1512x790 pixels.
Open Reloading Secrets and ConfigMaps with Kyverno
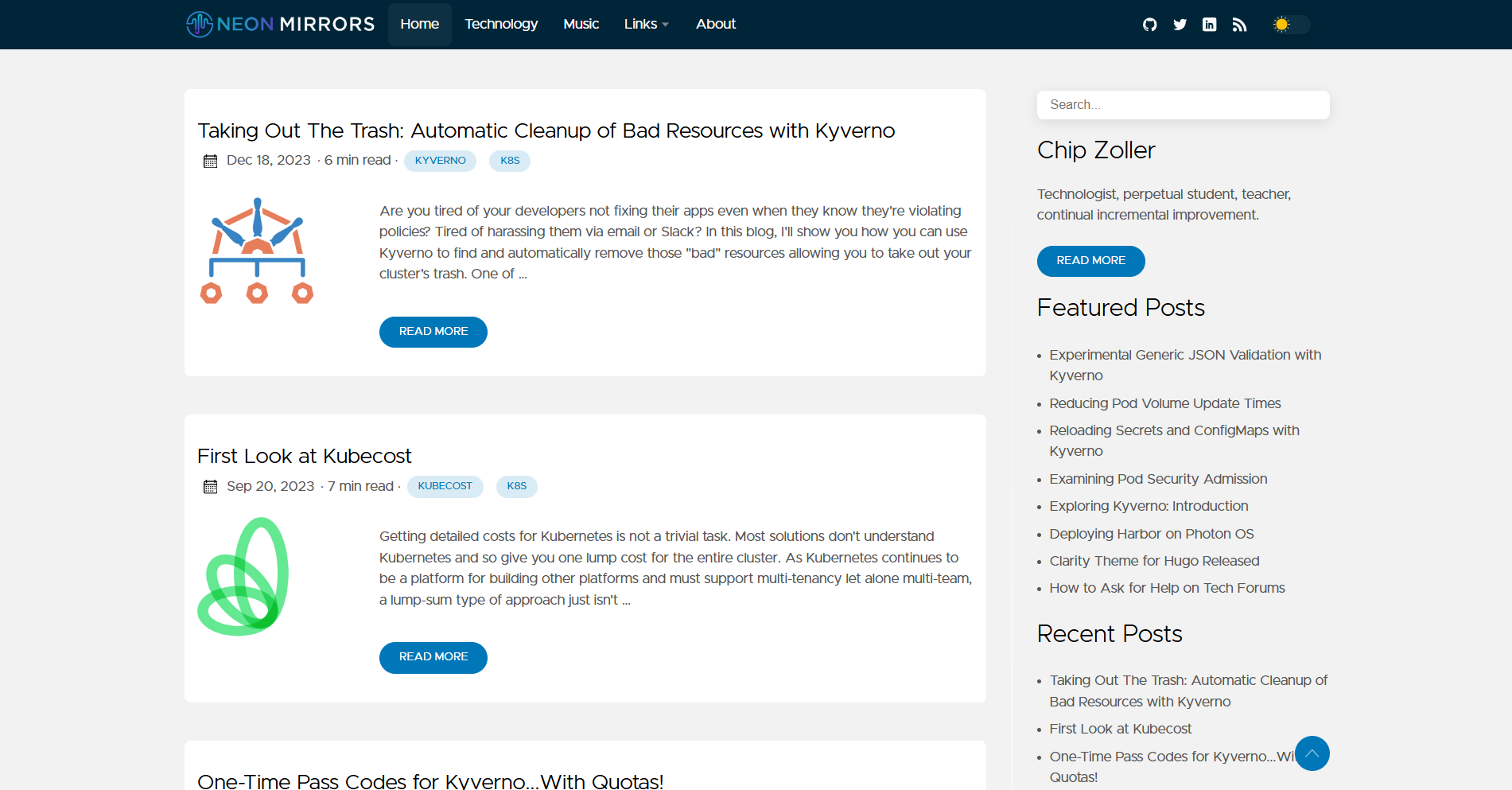coord(1174,441)
